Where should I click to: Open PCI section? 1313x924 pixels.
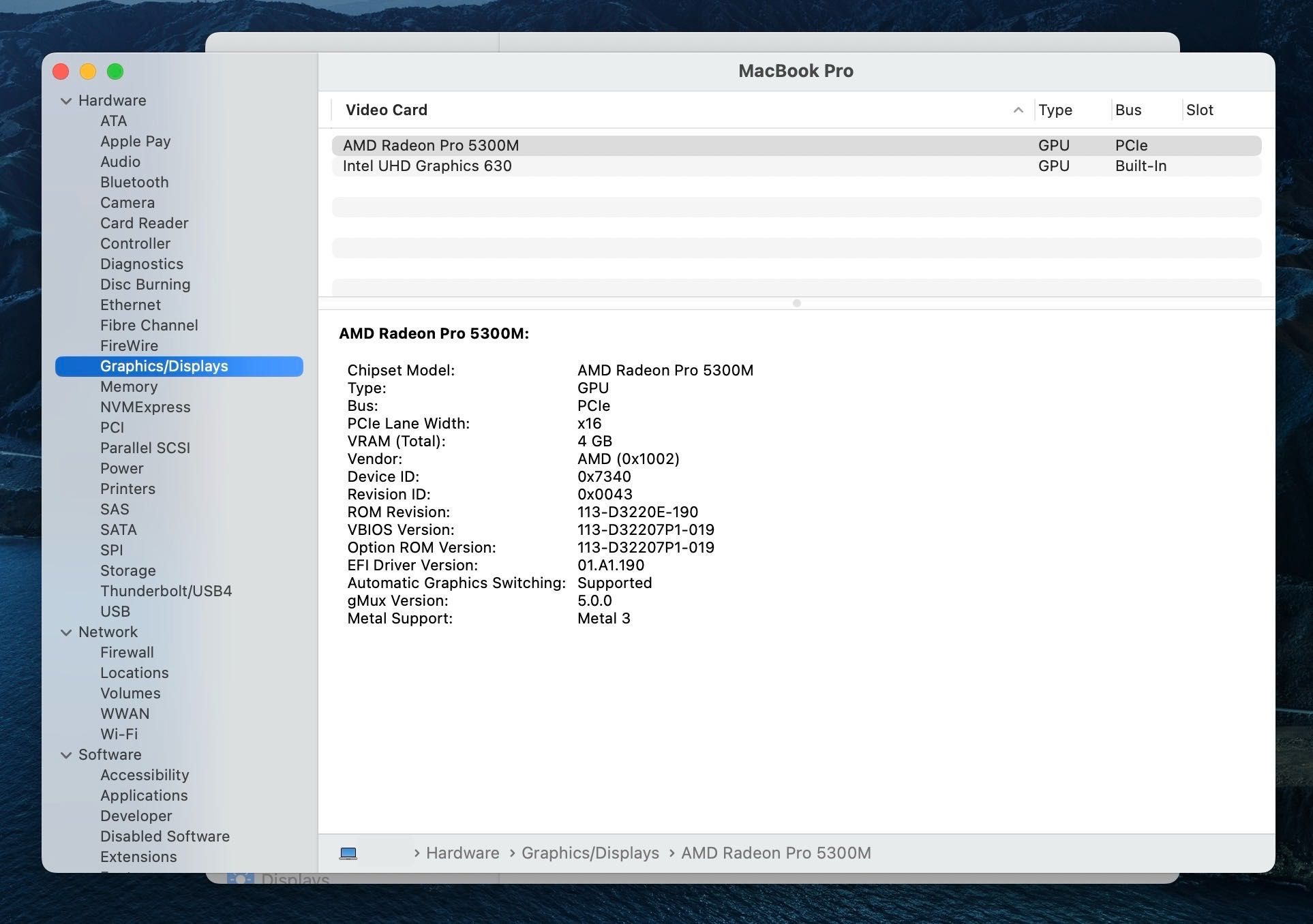[112, 427]
